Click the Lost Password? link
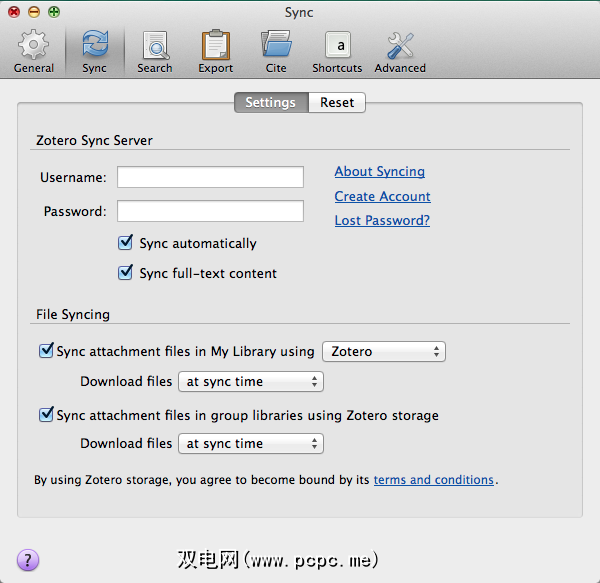This screenshot has width=600, height=583. (382, 220)
